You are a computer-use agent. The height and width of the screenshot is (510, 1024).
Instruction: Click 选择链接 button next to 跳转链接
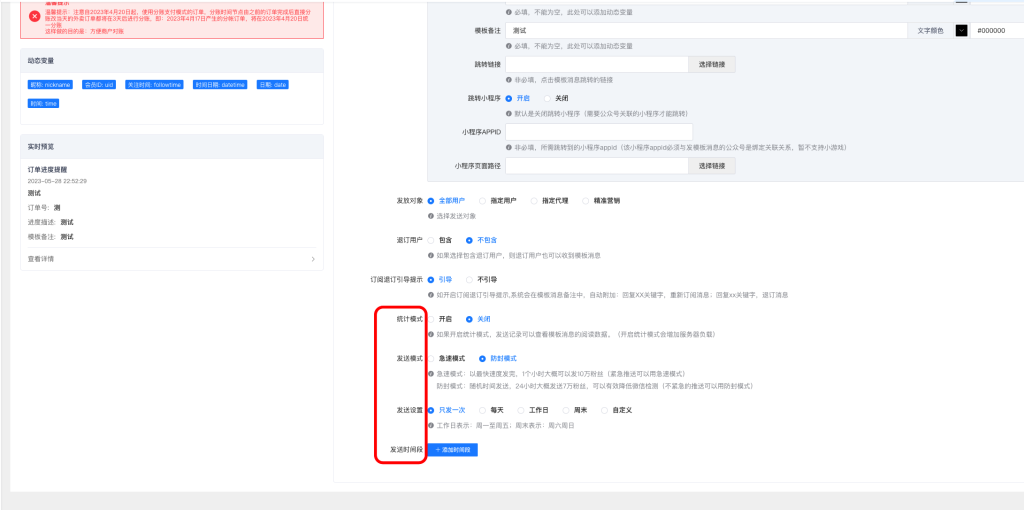(714, 64)
